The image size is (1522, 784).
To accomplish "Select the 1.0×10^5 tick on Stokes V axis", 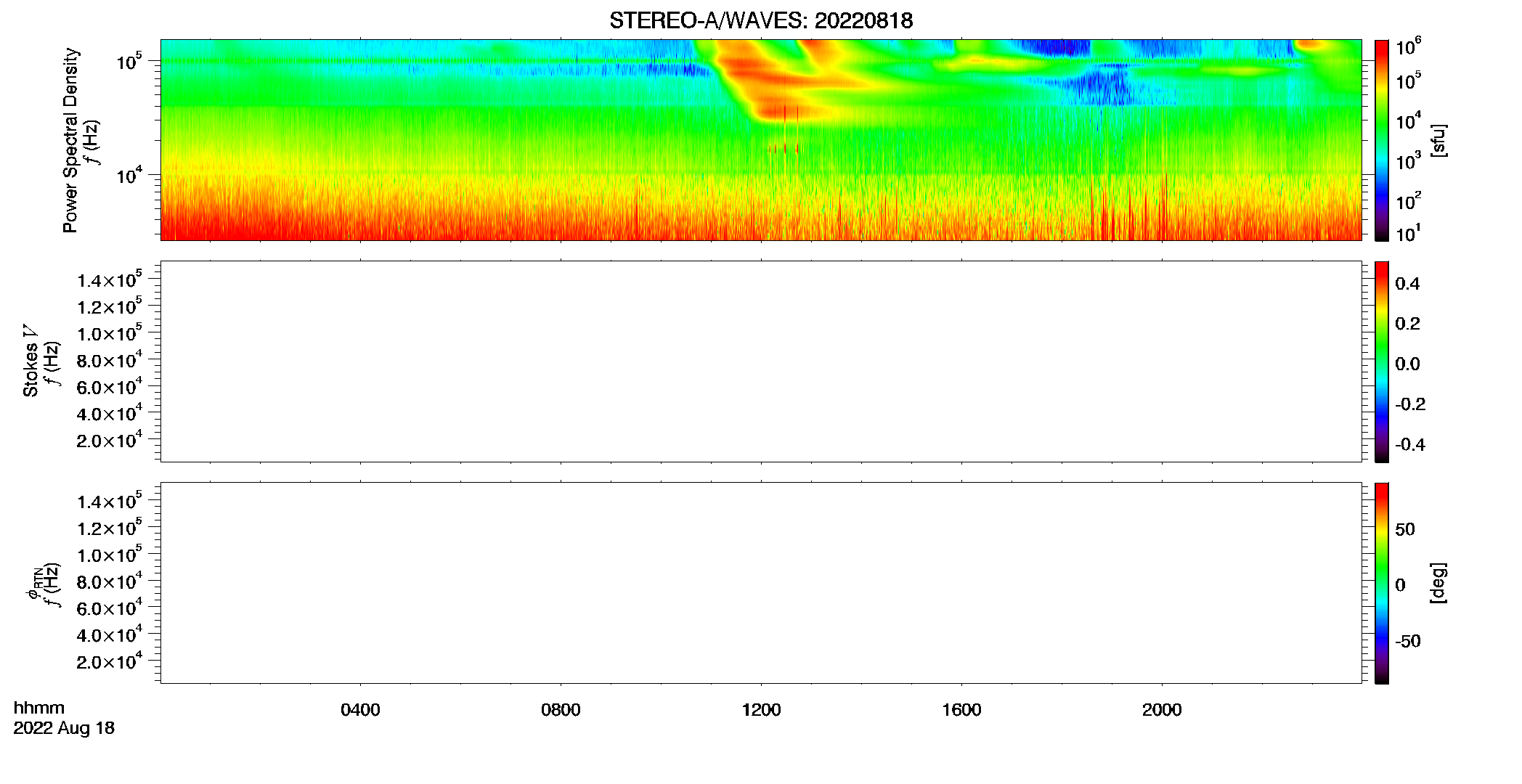I will (110, 333).
